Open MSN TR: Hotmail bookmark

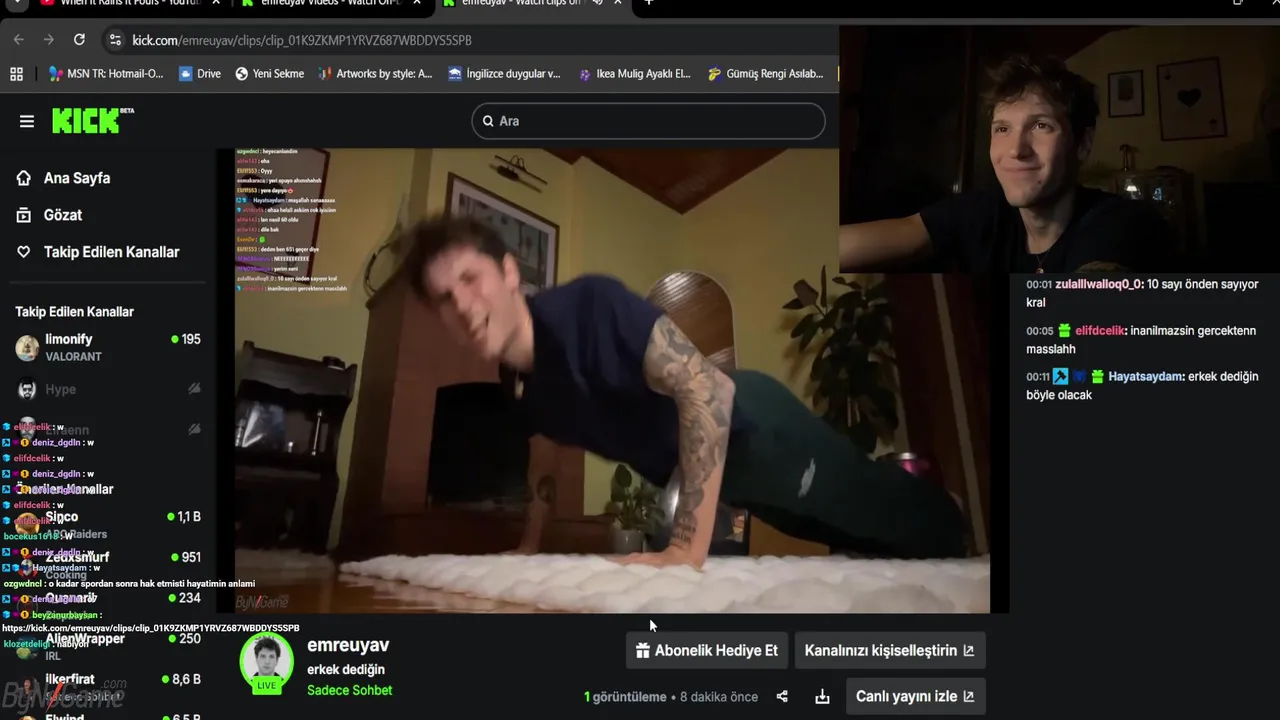click(x=106, y=73)
